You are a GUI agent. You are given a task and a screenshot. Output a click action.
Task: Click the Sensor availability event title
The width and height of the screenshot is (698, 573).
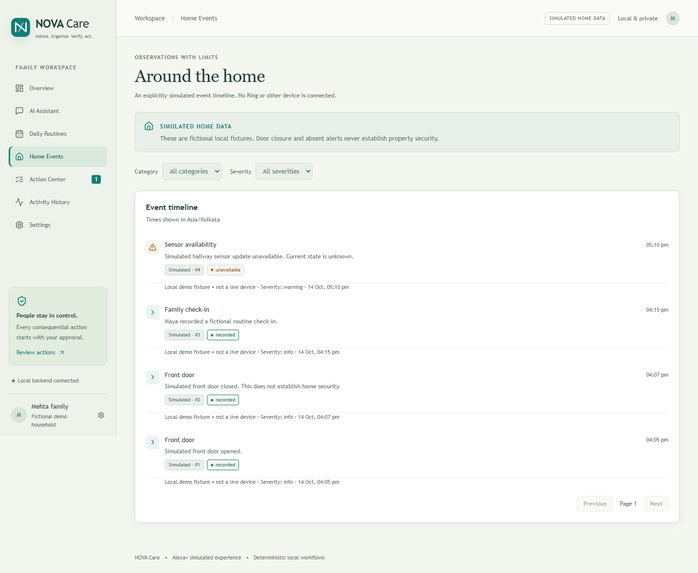point(191,244)
